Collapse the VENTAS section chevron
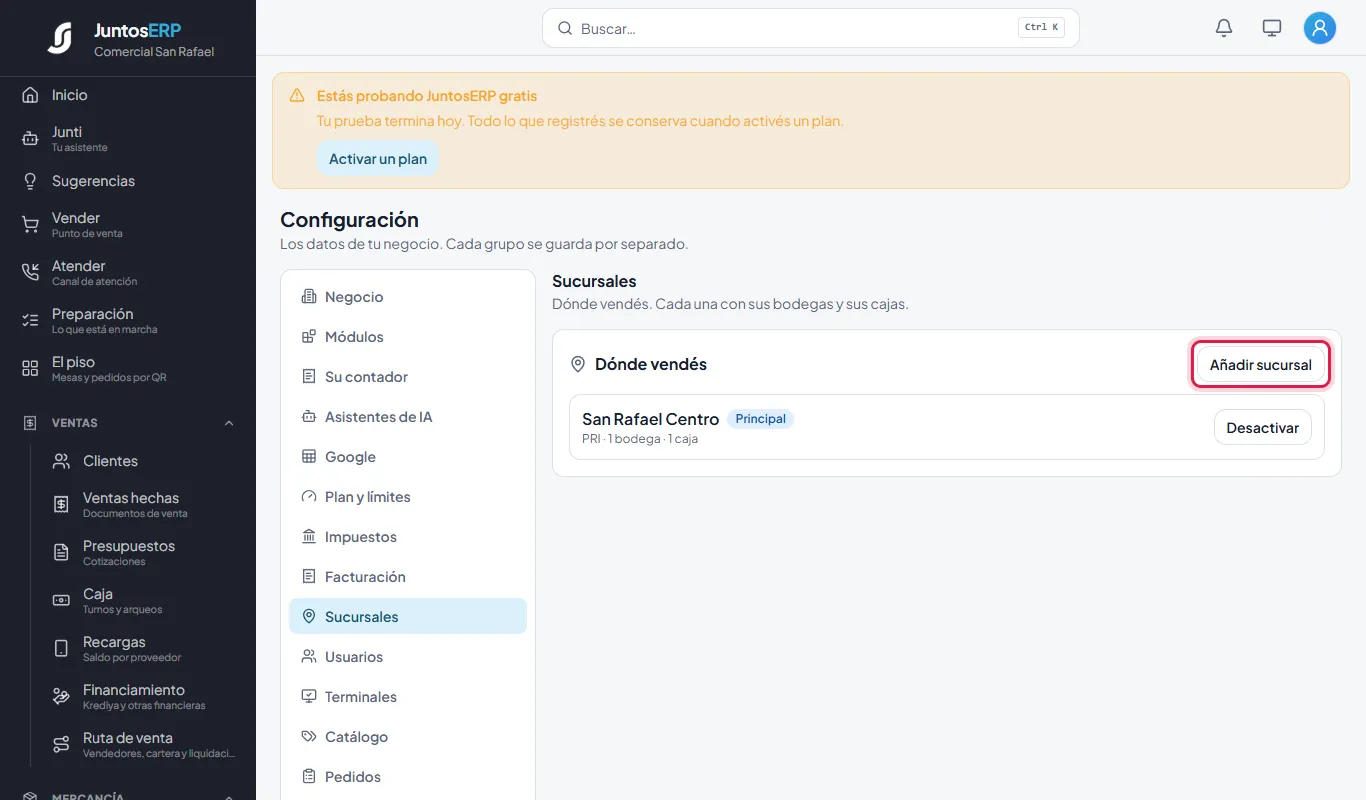This screenshot has height=800, width=1366. click(229, 423)
